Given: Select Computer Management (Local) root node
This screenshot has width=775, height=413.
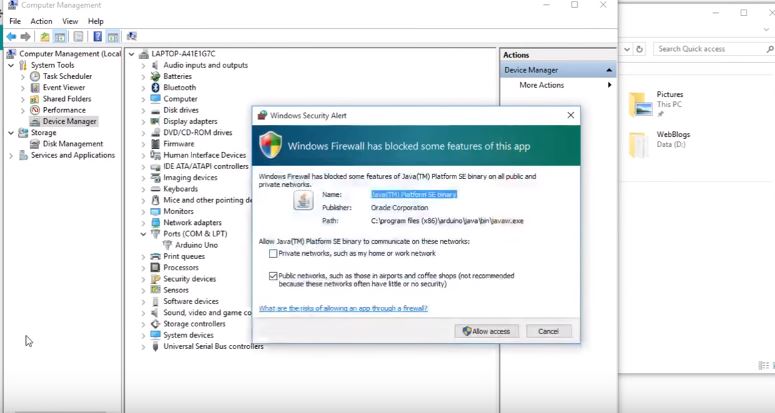Looking at the screenshot, I should (64, 53).
